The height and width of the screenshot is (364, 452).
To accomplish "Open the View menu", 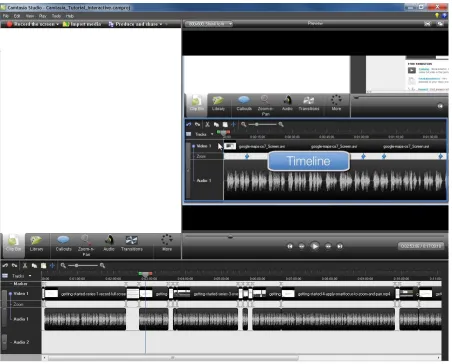I will 30,16.
